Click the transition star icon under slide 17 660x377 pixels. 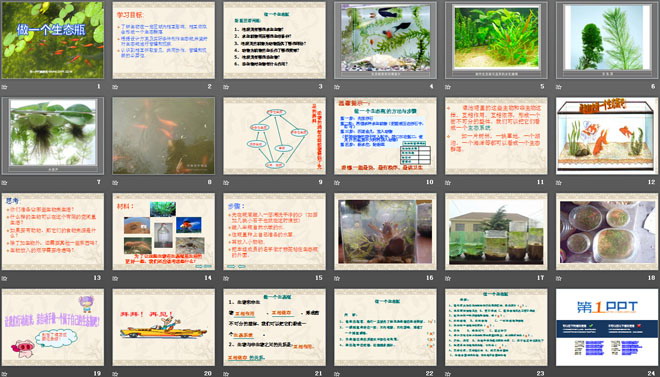pyautogui.click(x=448, y=278)
